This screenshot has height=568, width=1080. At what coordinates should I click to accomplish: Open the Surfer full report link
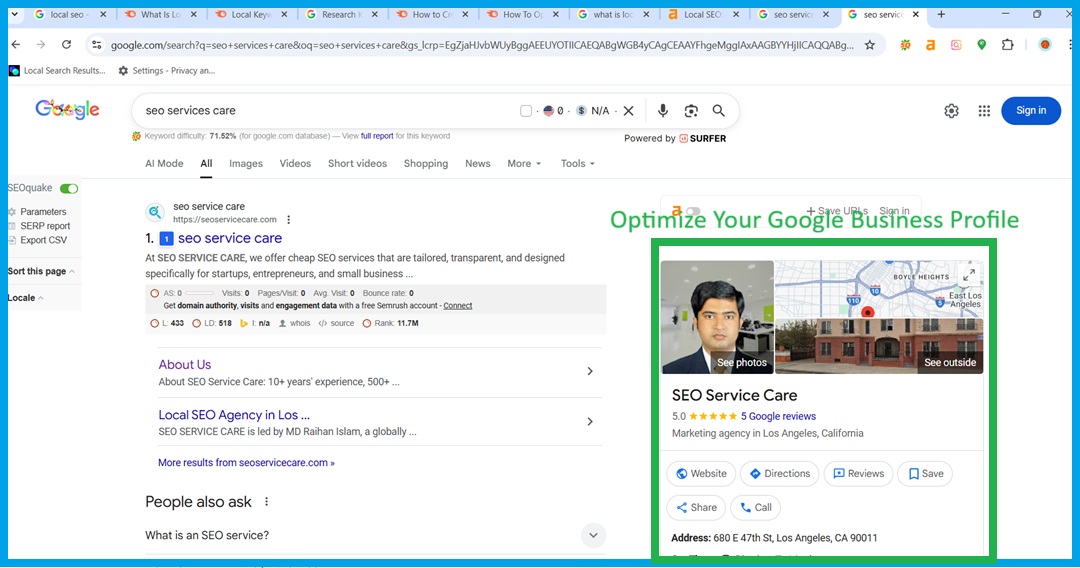click(377, 136)
